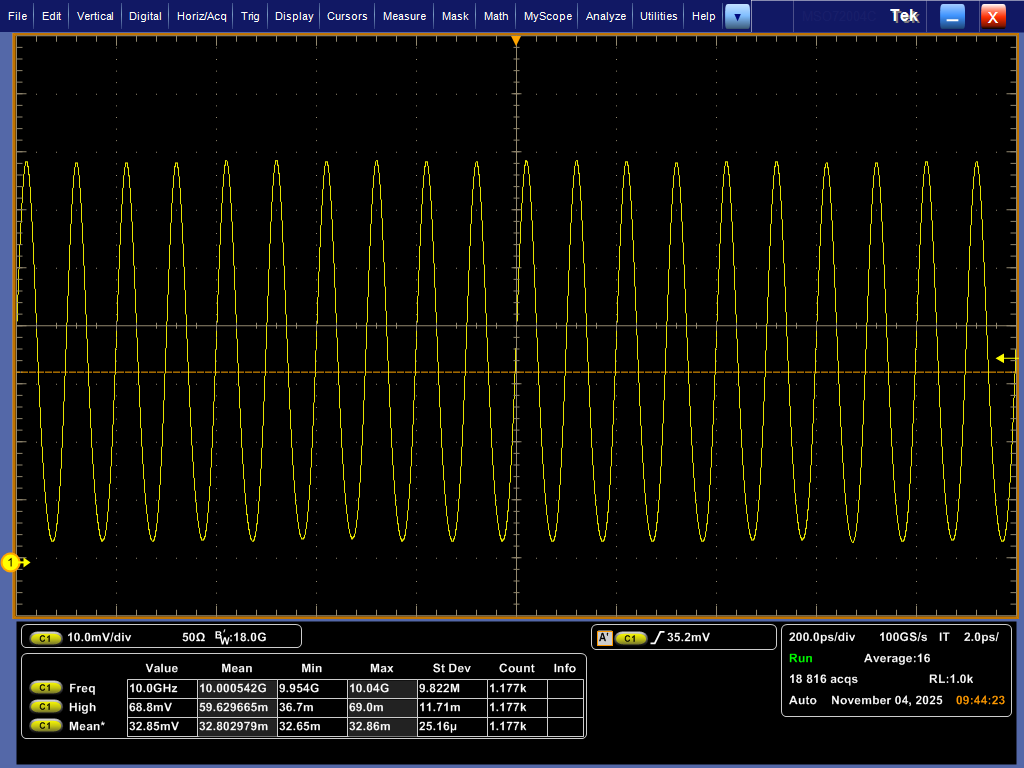This screenshot has height=768, width=1024.
Task: Open the Math menu
Action: [x=496, y=16]
